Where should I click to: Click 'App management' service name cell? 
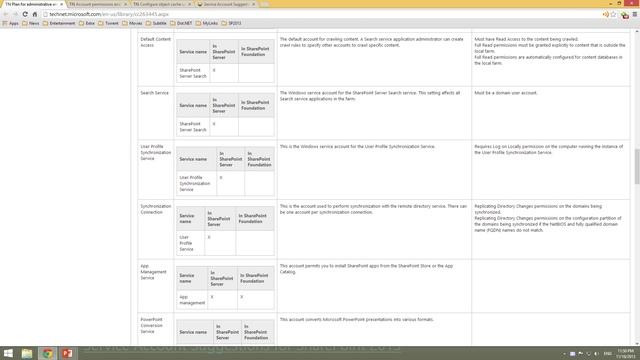[192, 300]
